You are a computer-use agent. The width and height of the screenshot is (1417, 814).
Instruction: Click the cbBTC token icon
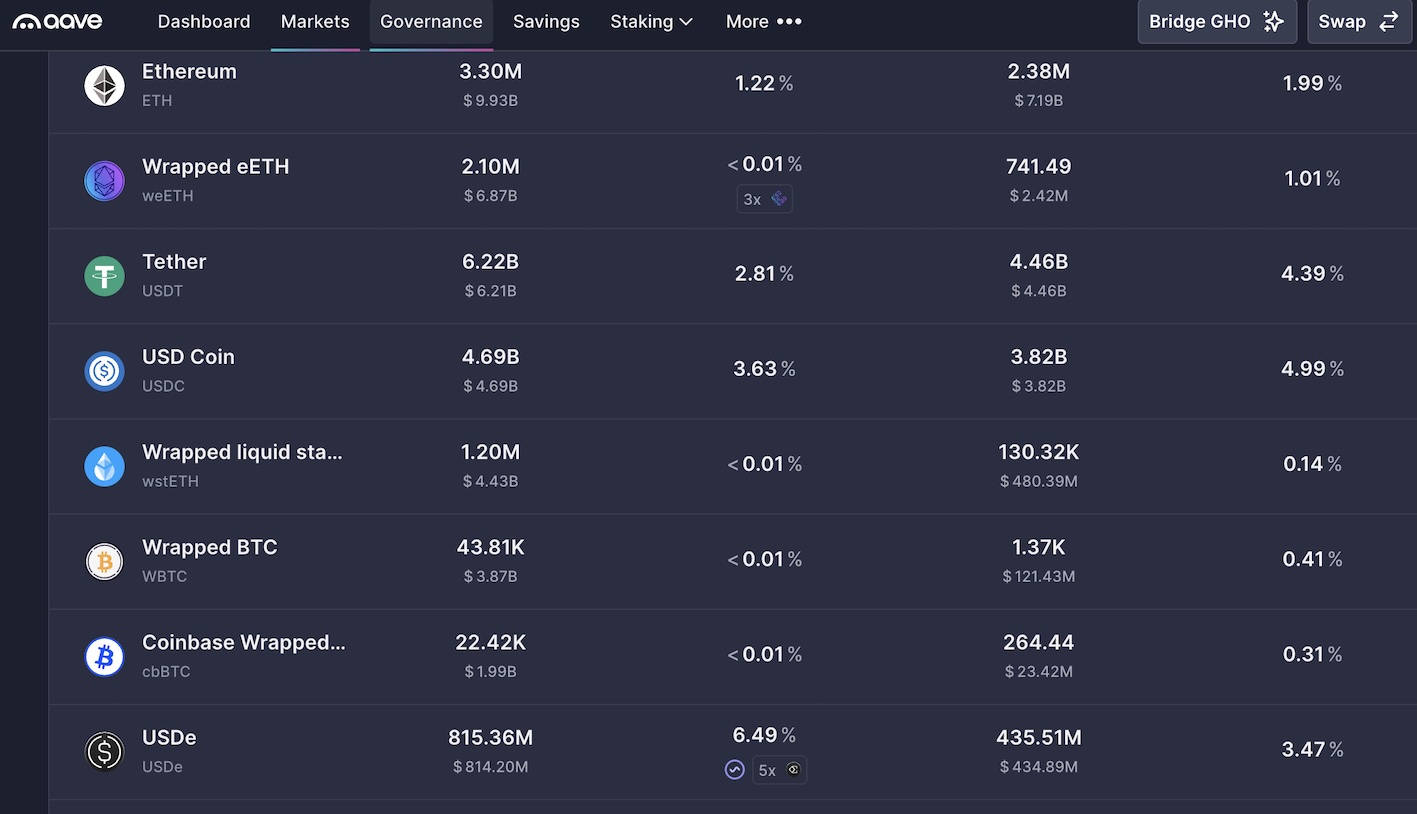[104, 656]
